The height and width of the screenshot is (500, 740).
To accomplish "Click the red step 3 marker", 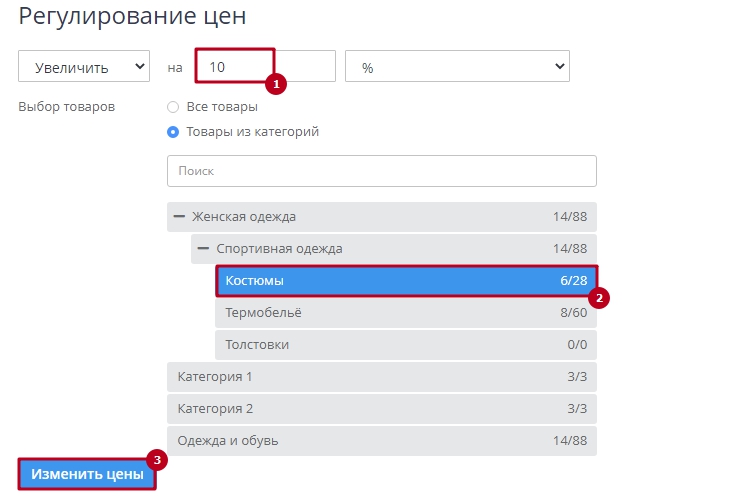I will [x=157, y=460].
